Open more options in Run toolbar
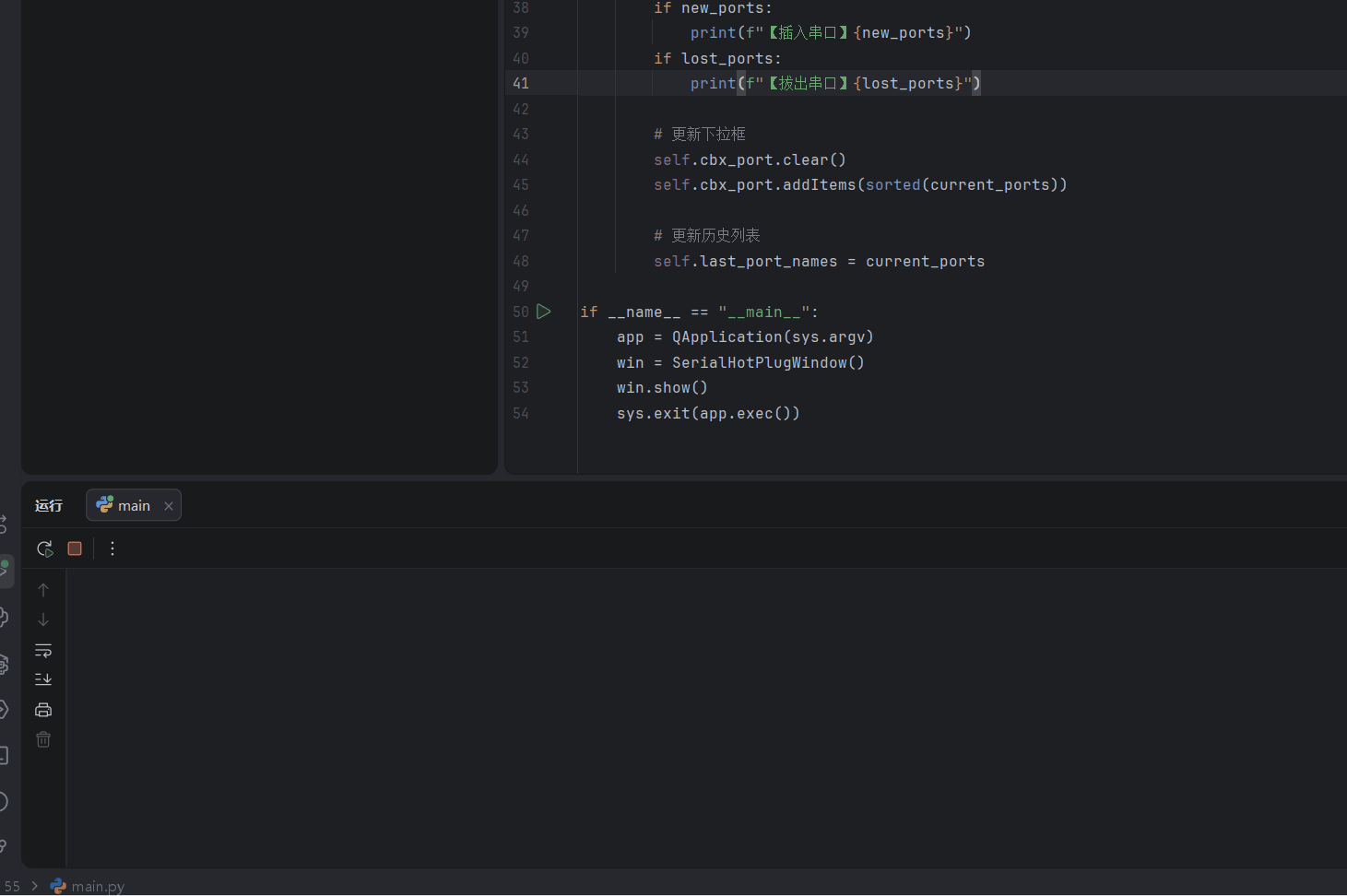Viewport: 1347px width, 896px height. 112,548
